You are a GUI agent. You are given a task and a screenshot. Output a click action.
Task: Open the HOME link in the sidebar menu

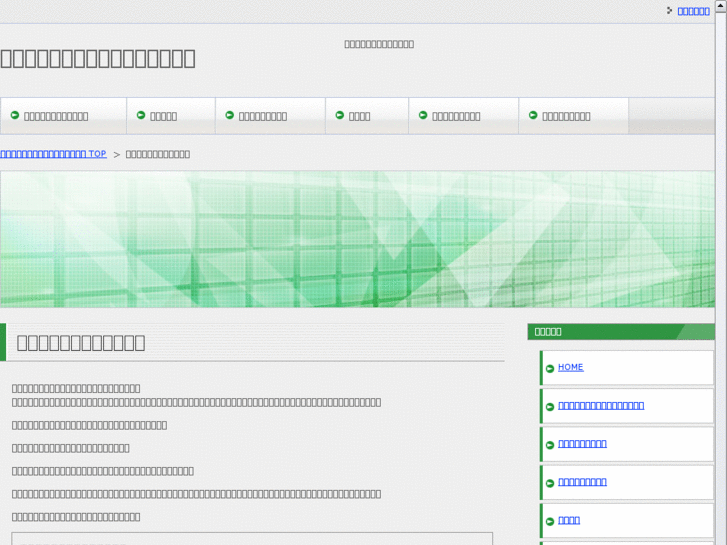(570, 367)
